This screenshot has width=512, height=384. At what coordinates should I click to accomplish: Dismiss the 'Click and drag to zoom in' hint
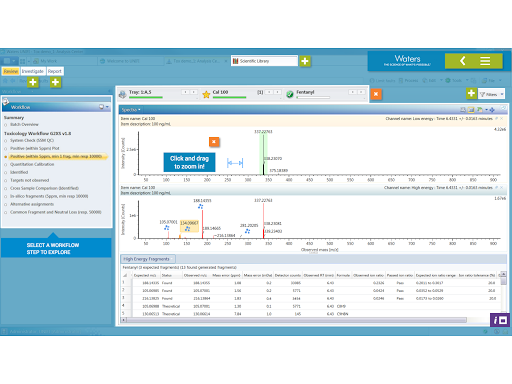point(214,142)
